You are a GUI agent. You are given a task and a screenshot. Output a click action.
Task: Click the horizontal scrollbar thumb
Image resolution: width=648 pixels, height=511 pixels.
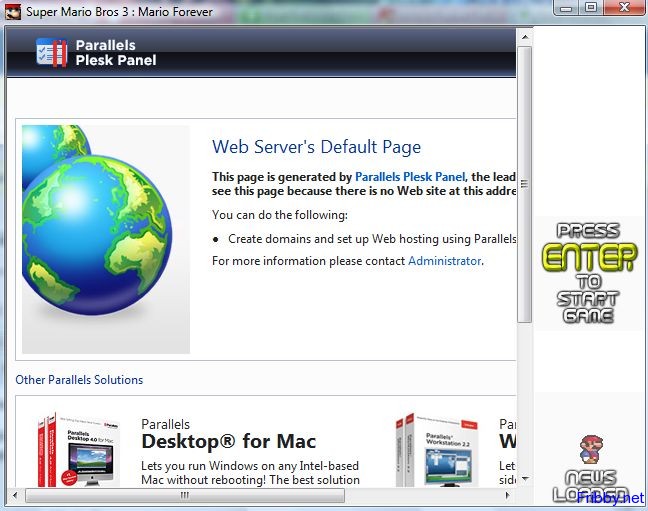click(185, 495)
